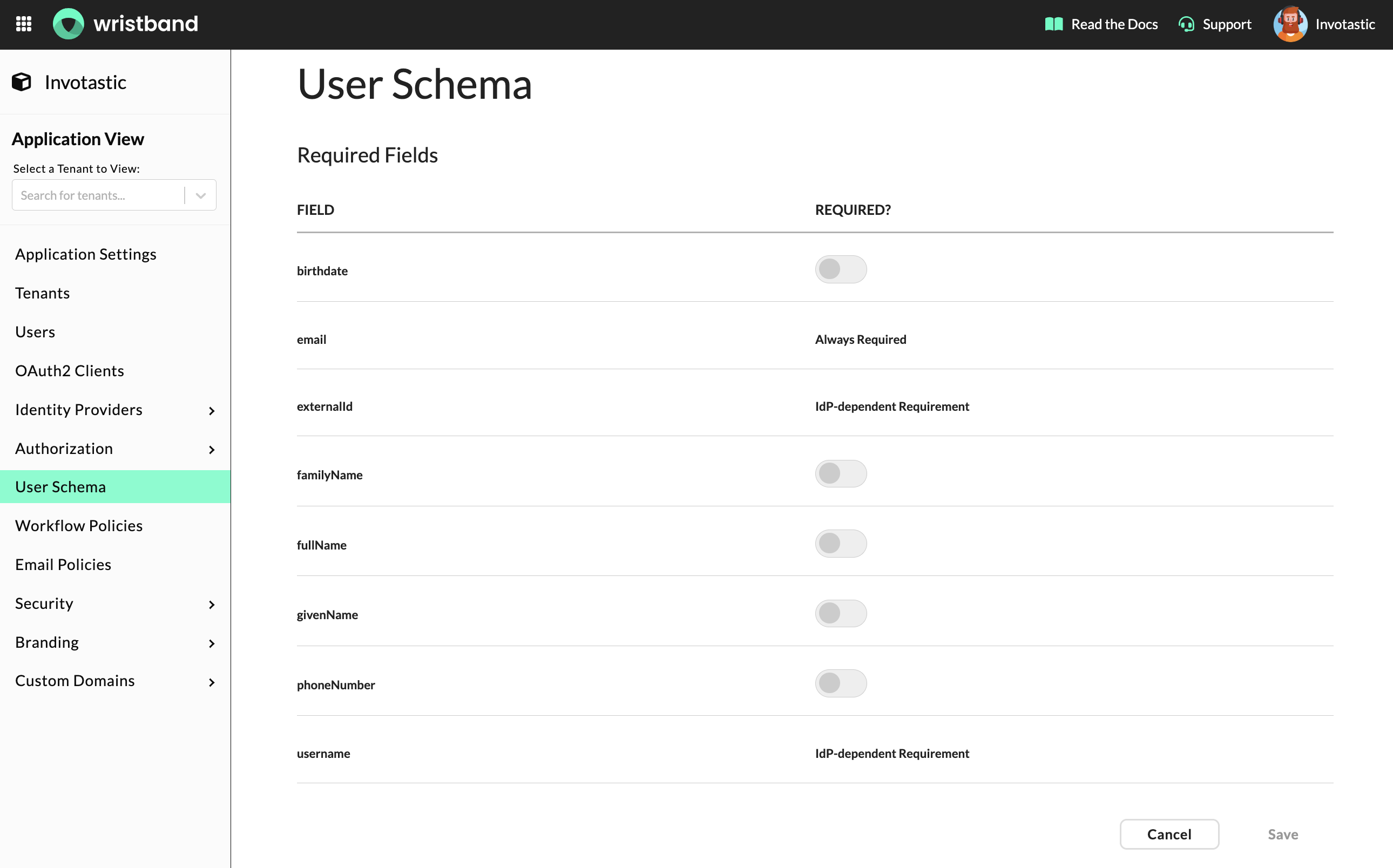This screenshot has height=868, width=1393.
Task: Click the Support headset icon
Action: tap(1186, 24)
